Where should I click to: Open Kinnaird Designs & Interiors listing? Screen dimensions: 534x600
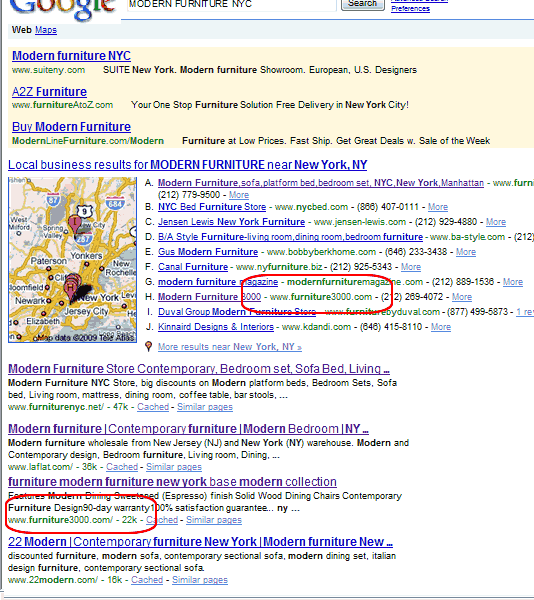(x=216, y=327)
